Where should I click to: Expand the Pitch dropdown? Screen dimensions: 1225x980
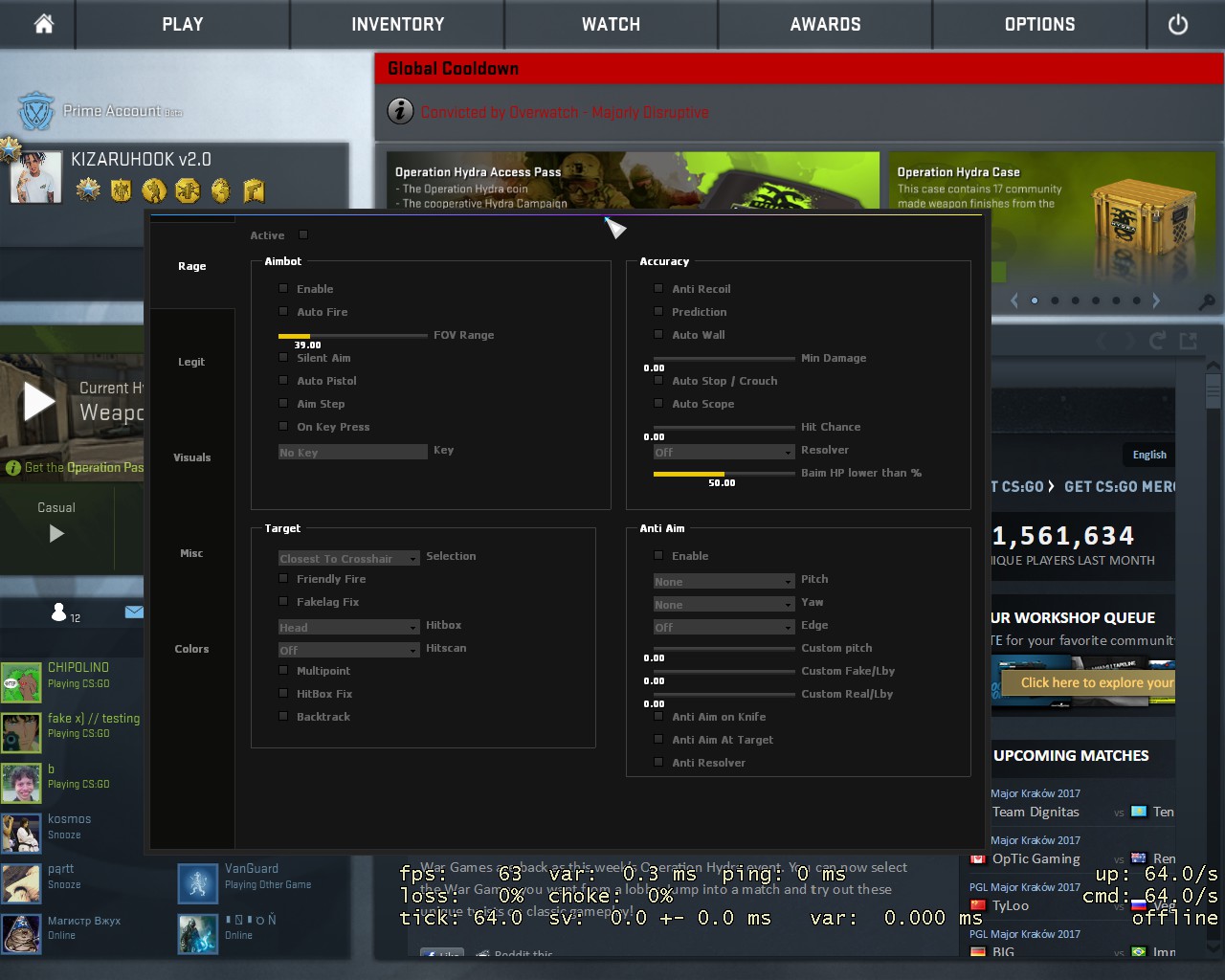point(724,581)
